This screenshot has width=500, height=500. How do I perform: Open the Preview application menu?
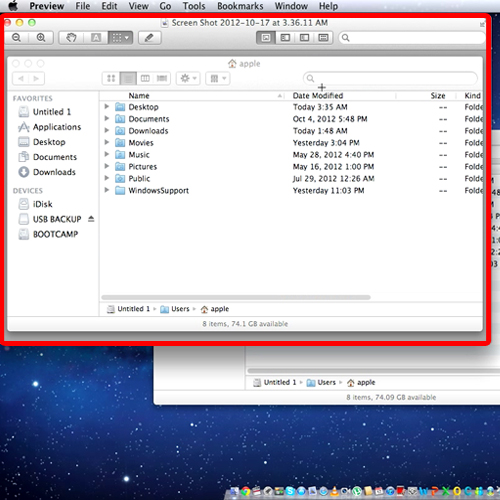pos(47,6)
